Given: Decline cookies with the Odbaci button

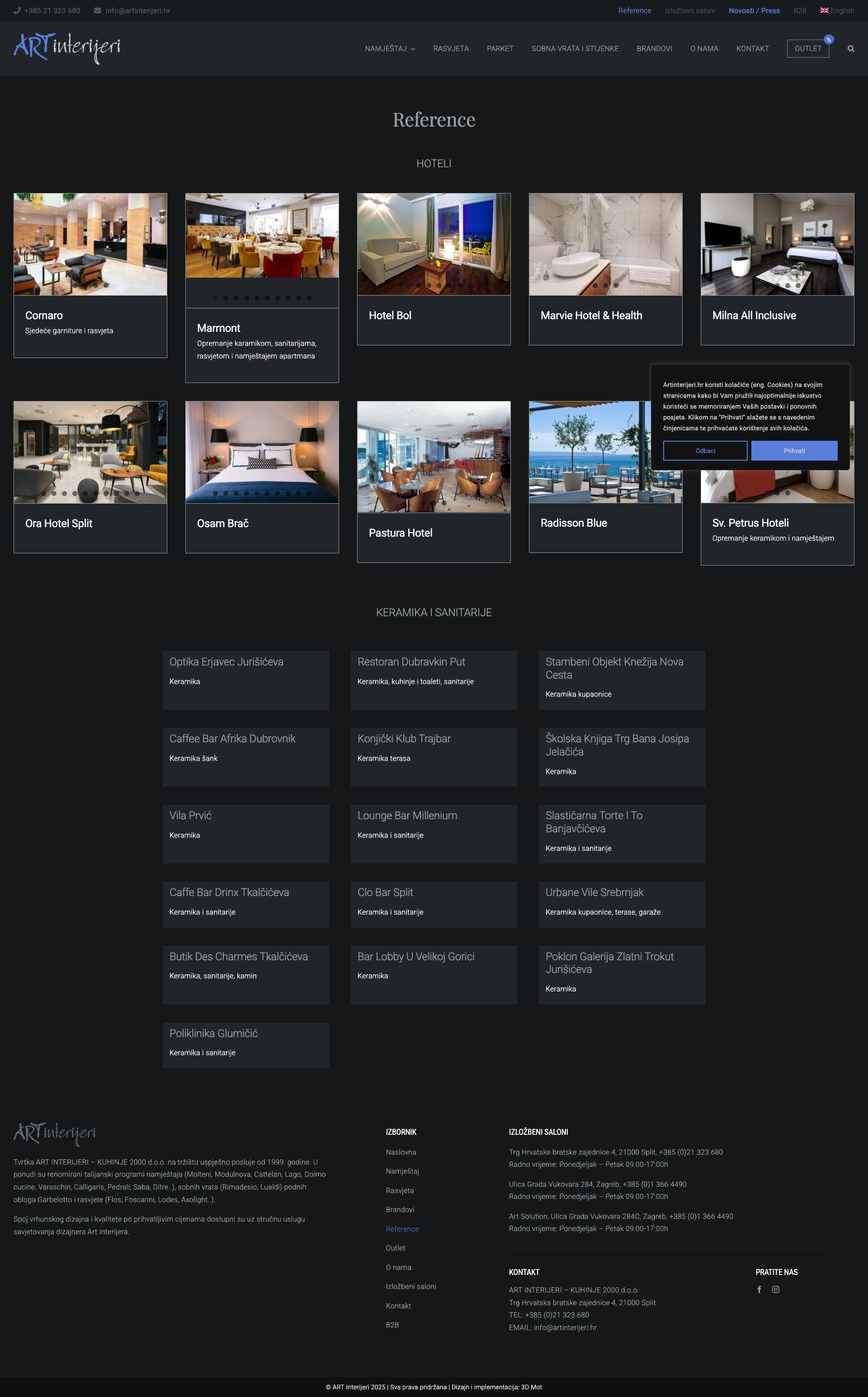Looking at the screenshot, I should [x=705, y=451].
